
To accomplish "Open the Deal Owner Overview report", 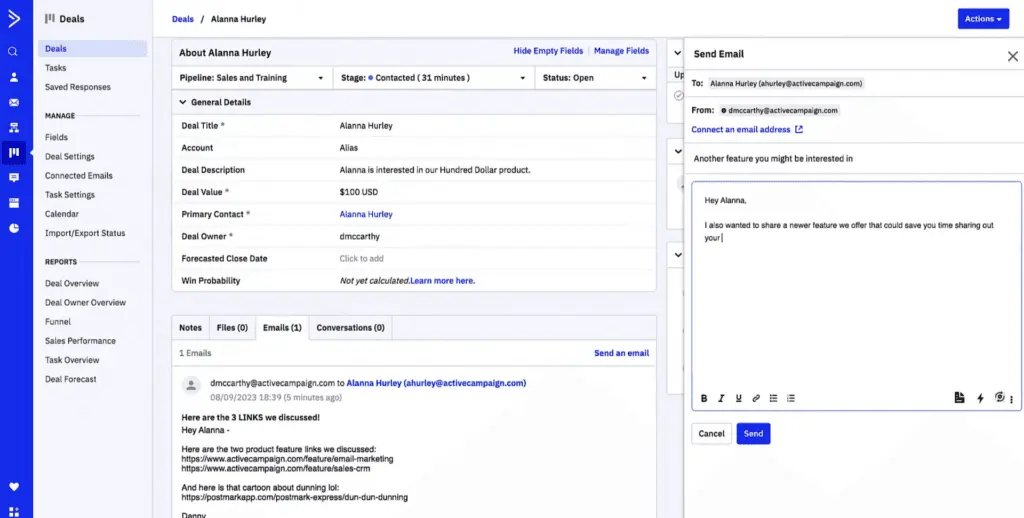I will pos(86,302).
